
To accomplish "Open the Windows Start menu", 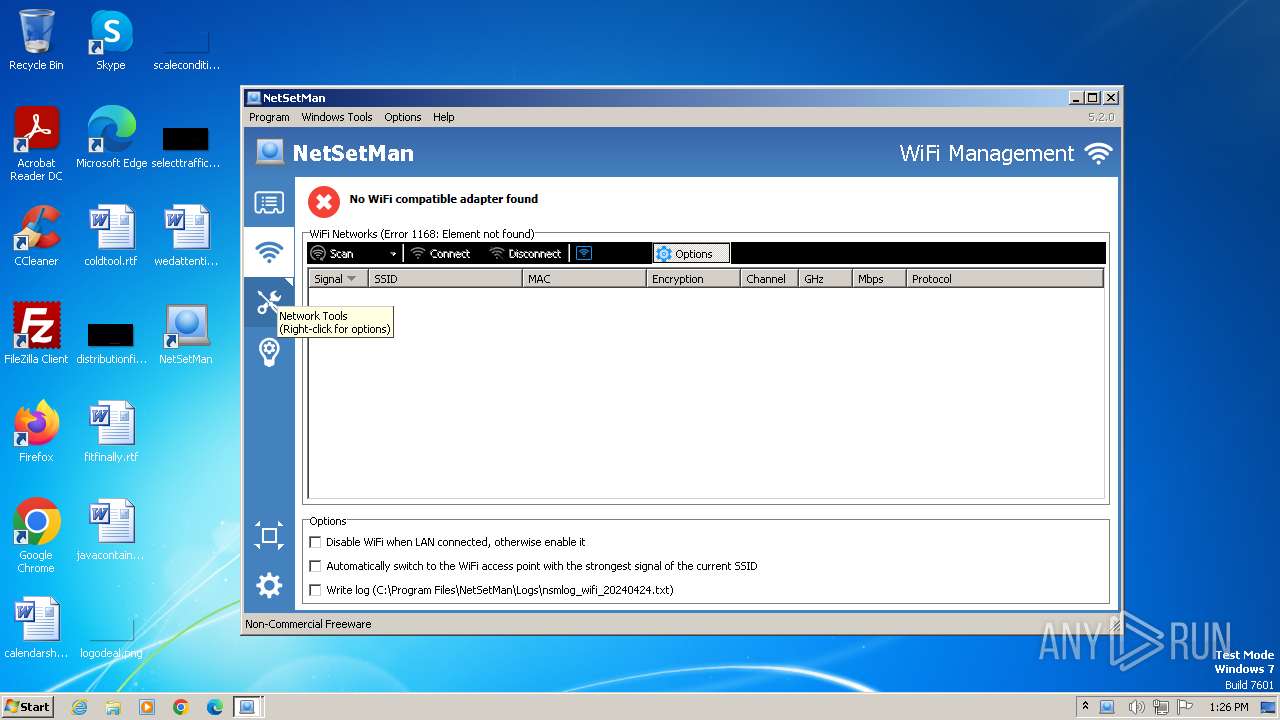I will click(x=28, y=706).
